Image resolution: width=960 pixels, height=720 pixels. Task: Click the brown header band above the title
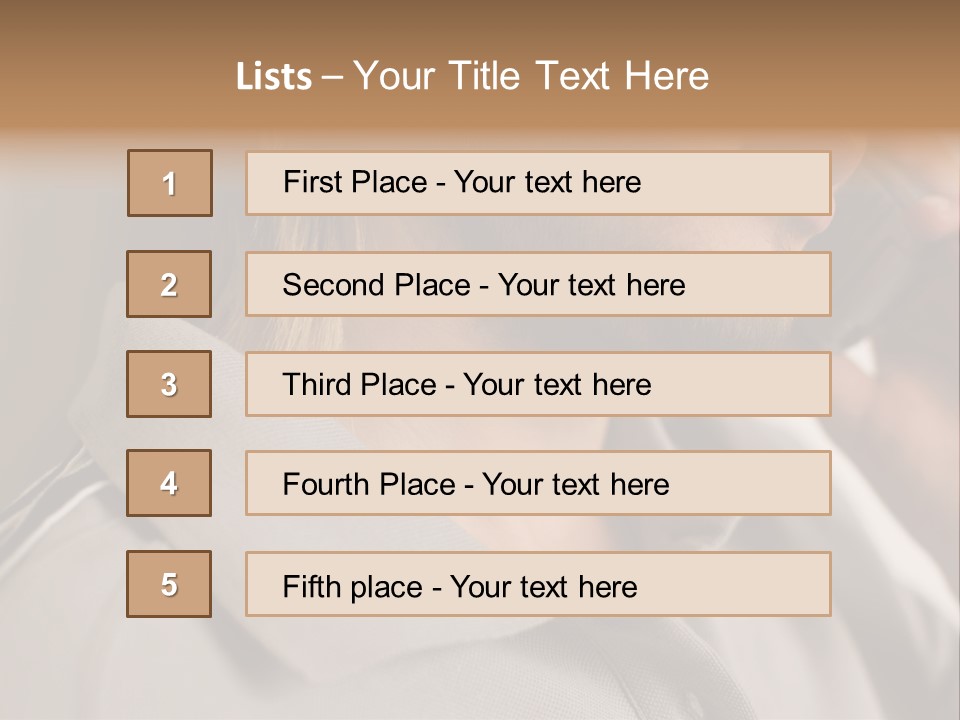click(x=480, y=22)
